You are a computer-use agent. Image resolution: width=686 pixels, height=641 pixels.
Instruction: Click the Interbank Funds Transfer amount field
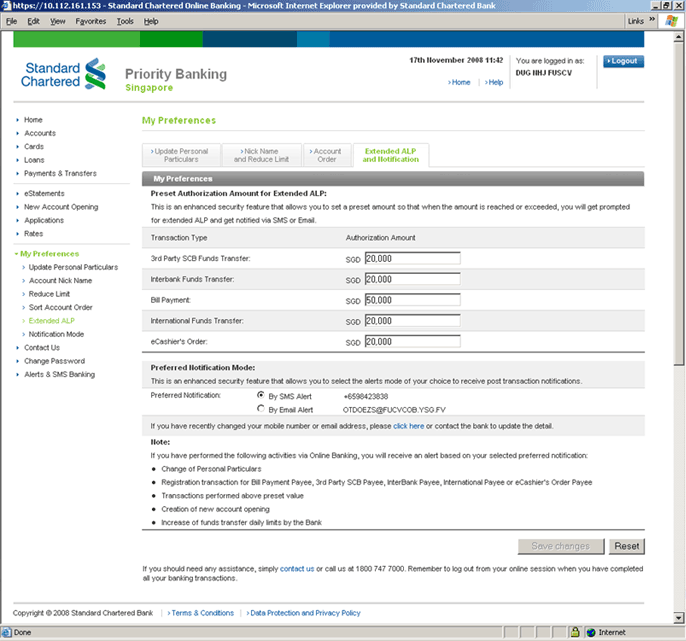(413, 279)
